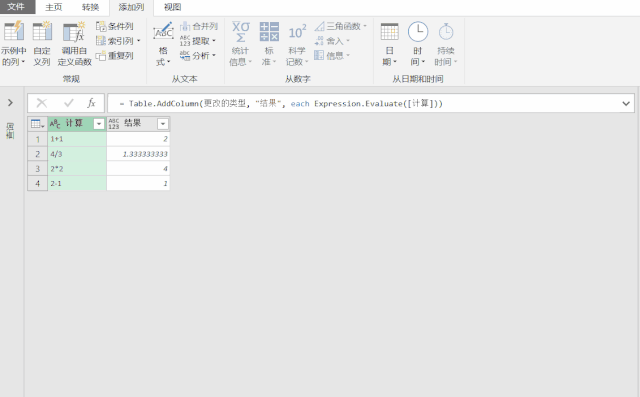The image size is (640, 397).
Task: Select result cell 1.333333333
Action: tap(138, 154)
